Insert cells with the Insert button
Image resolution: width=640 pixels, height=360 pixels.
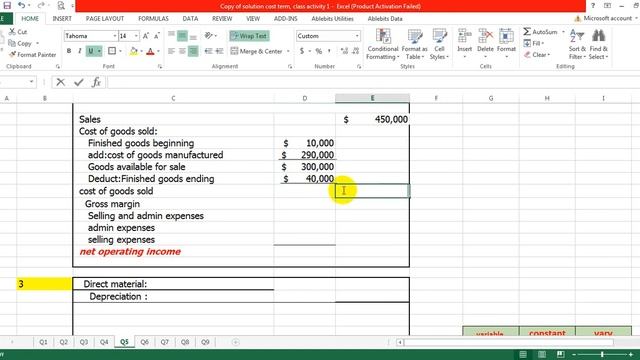464,43
